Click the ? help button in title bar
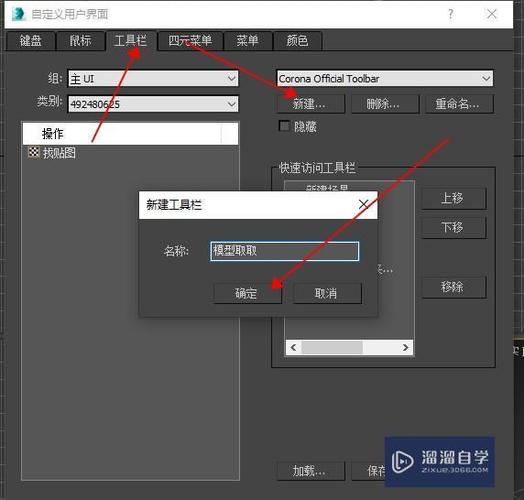The width and height of the screenshot is (524, 500). point(450,14)
